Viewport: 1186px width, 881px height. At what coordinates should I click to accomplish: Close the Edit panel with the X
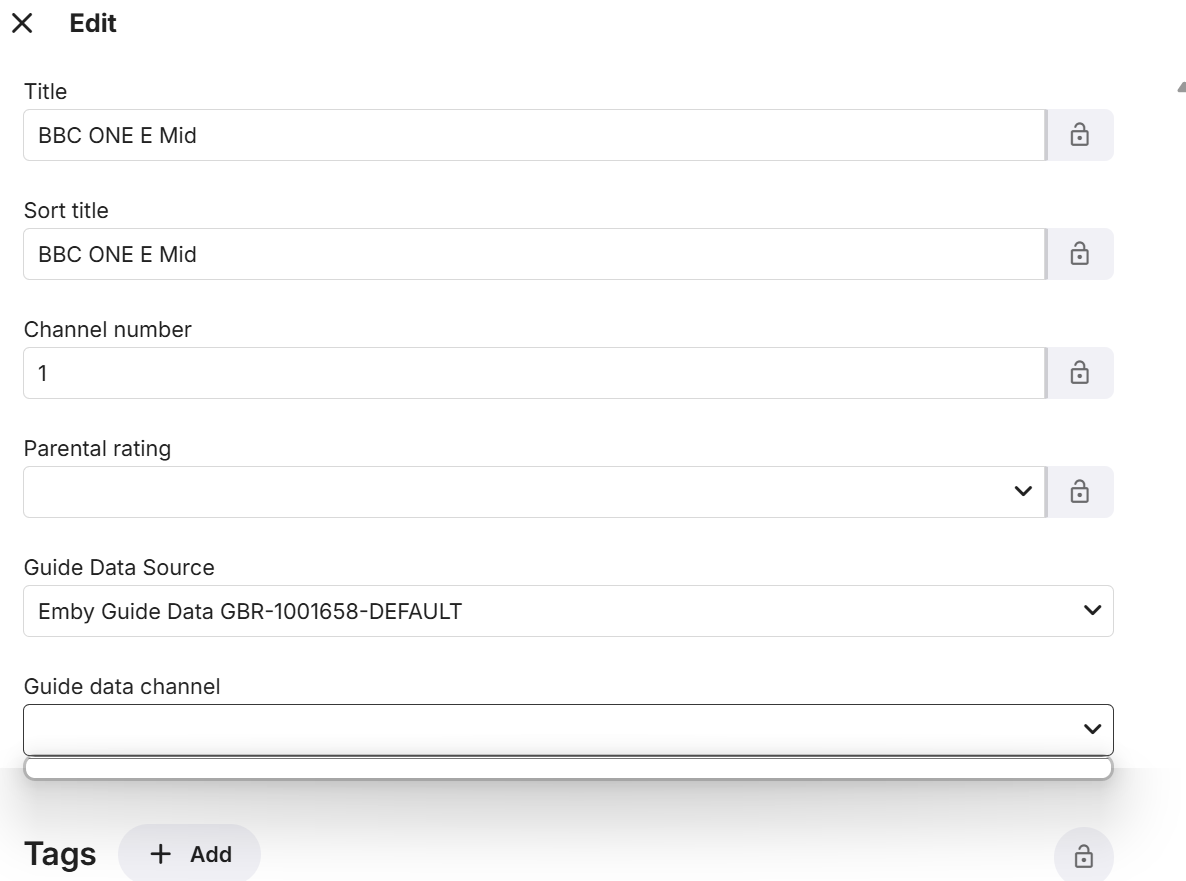[22, 22]
